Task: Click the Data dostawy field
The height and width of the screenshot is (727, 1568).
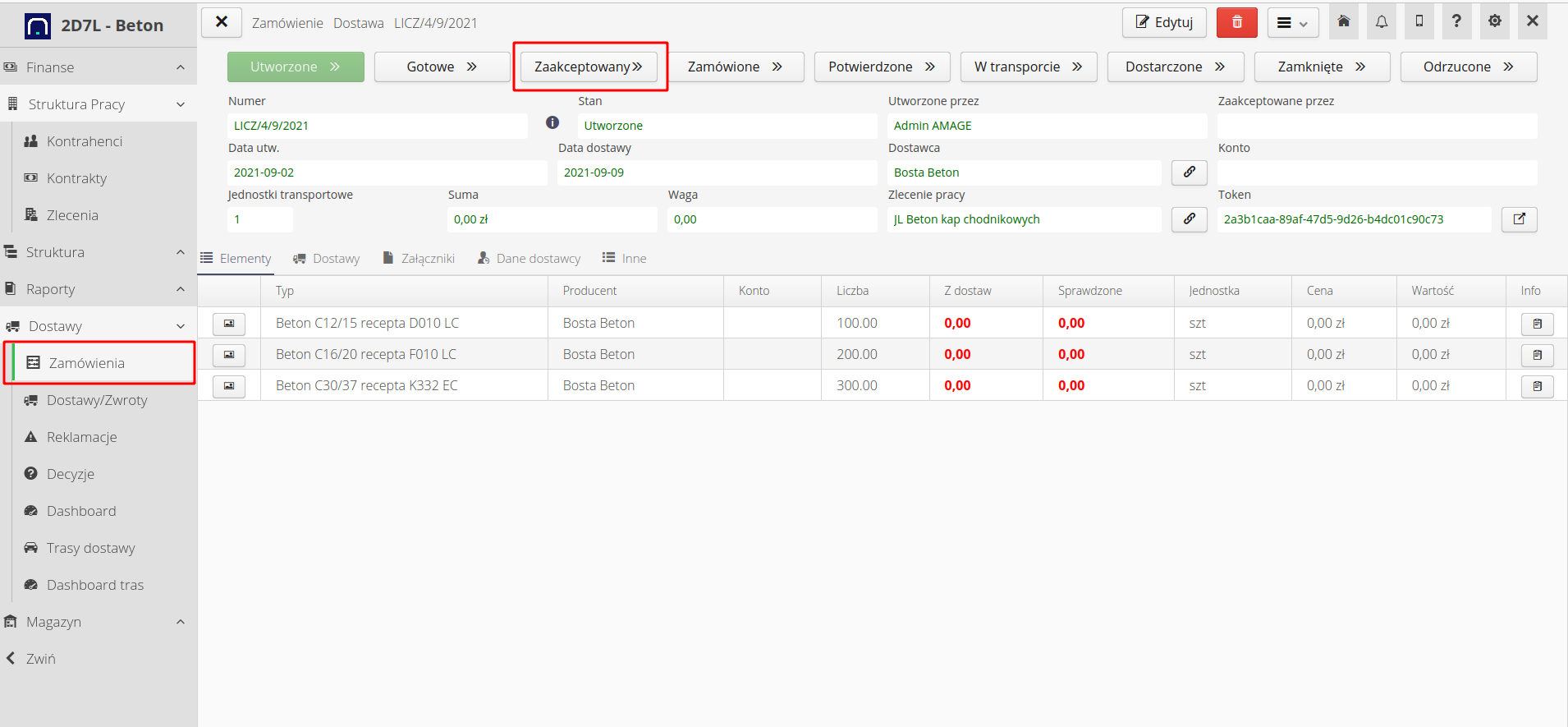Action: (x=716, y=173)
